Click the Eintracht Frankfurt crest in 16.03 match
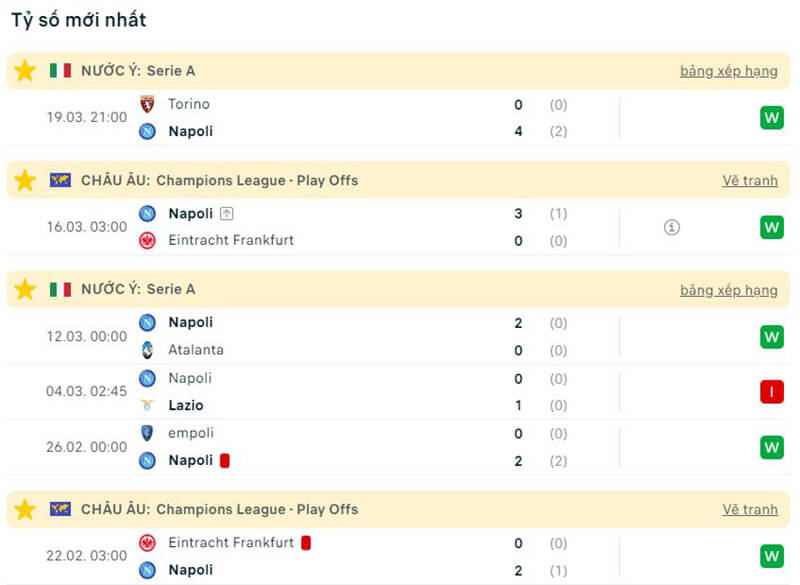Viewport: 800px width, 585px height. pyautogui.click(x=147, y=240)
